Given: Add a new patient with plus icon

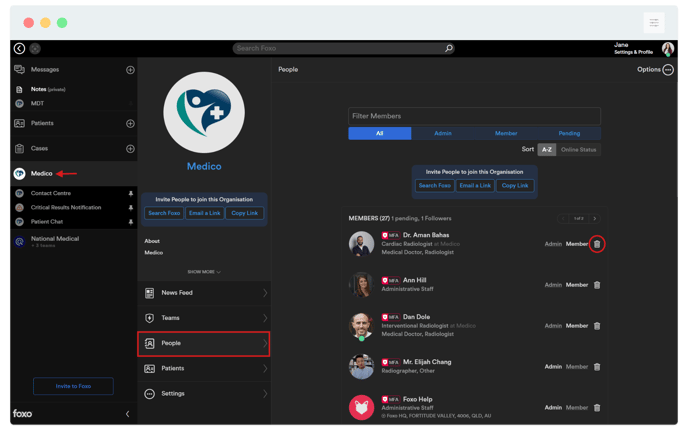Looking at the screenshot, I should pyautogui.click(x=130, y=124).
